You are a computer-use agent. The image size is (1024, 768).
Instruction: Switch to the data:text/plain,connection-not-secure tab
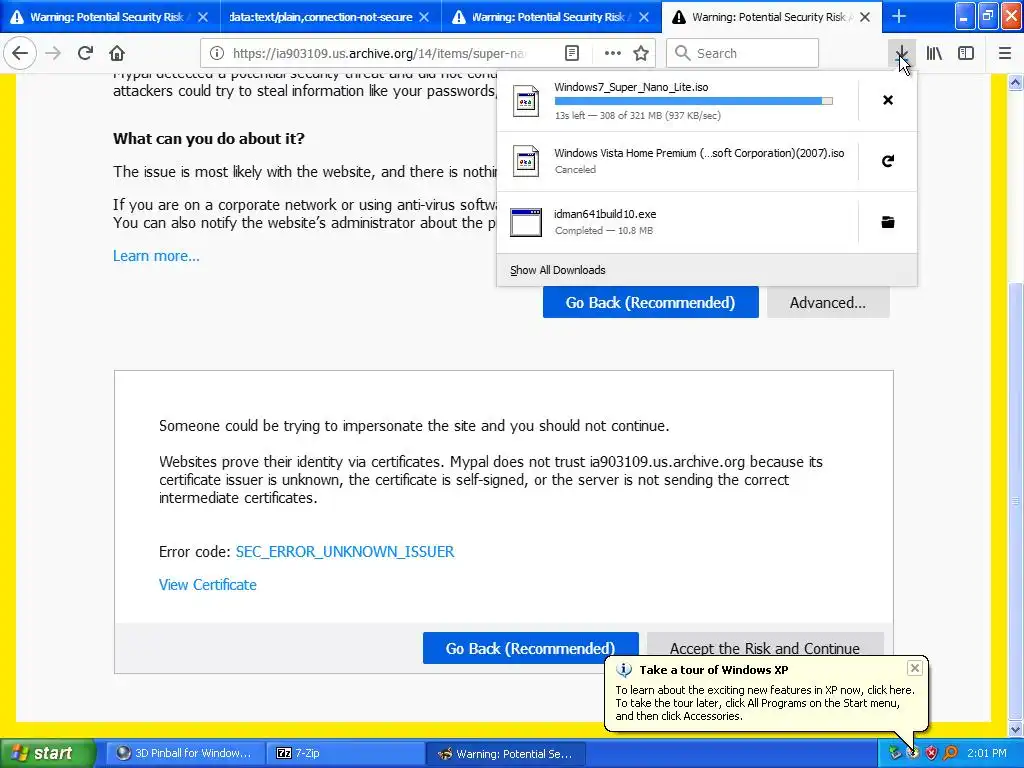(x=320, y=17)
